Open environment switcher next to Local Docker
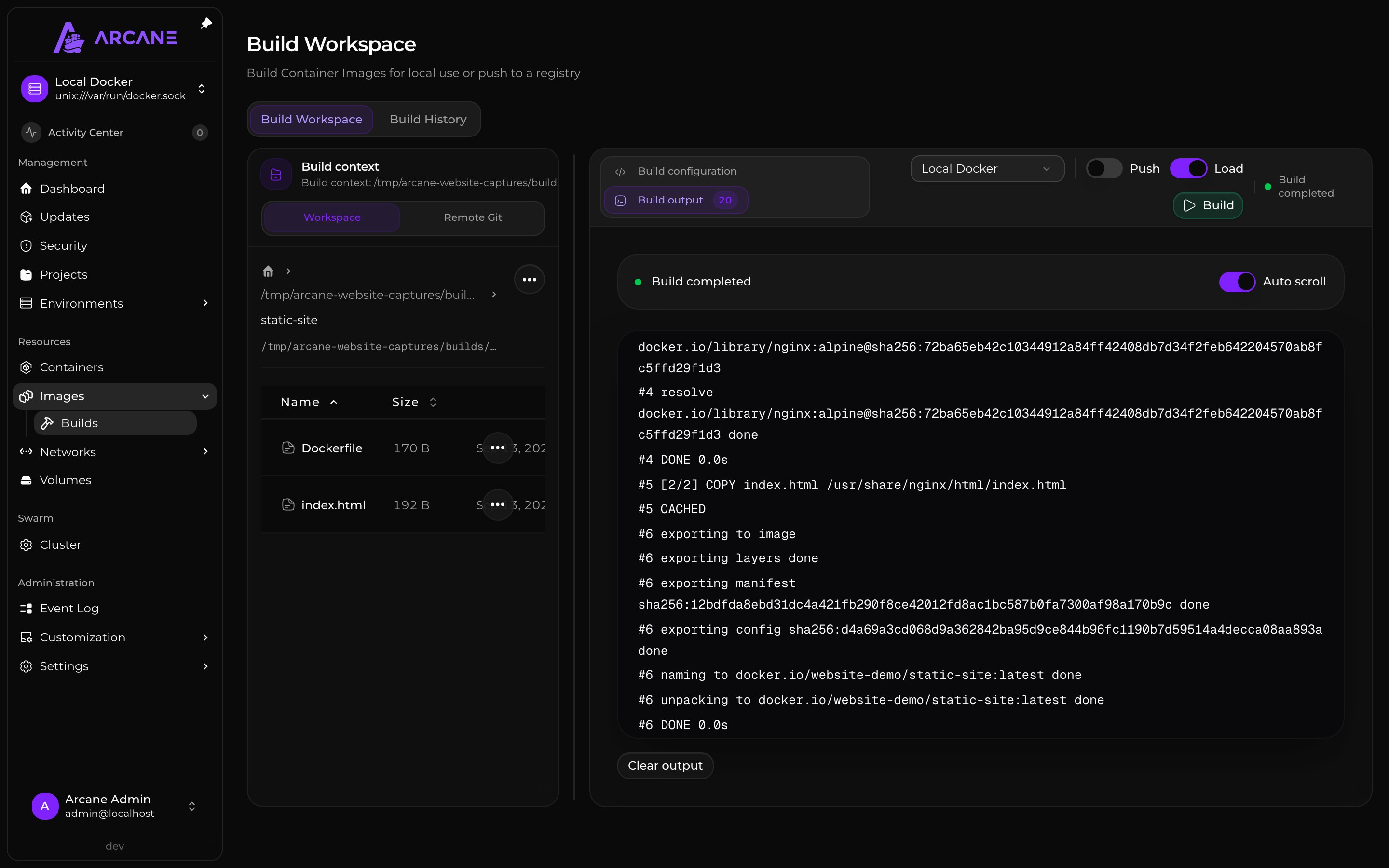The image size is (1389, 868). coord(202,89)
